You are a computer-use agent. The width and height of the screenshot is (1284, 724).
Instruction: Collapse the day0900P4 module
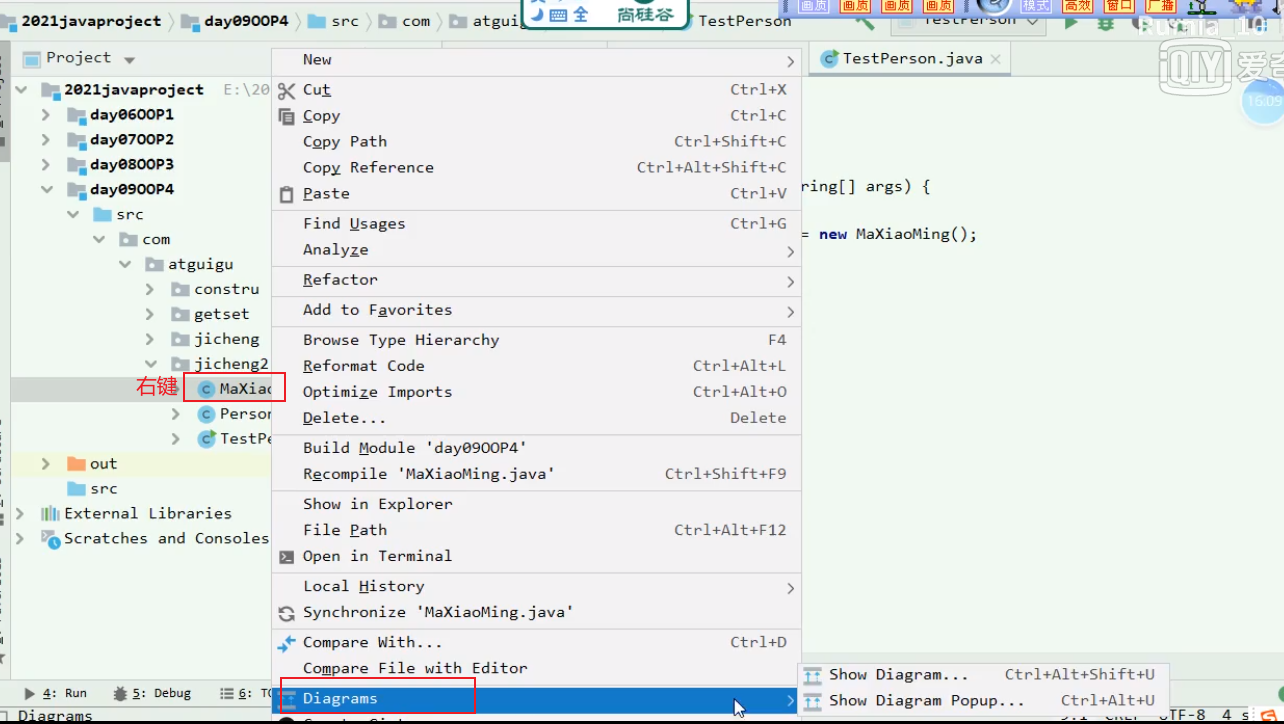coord(46,190)
